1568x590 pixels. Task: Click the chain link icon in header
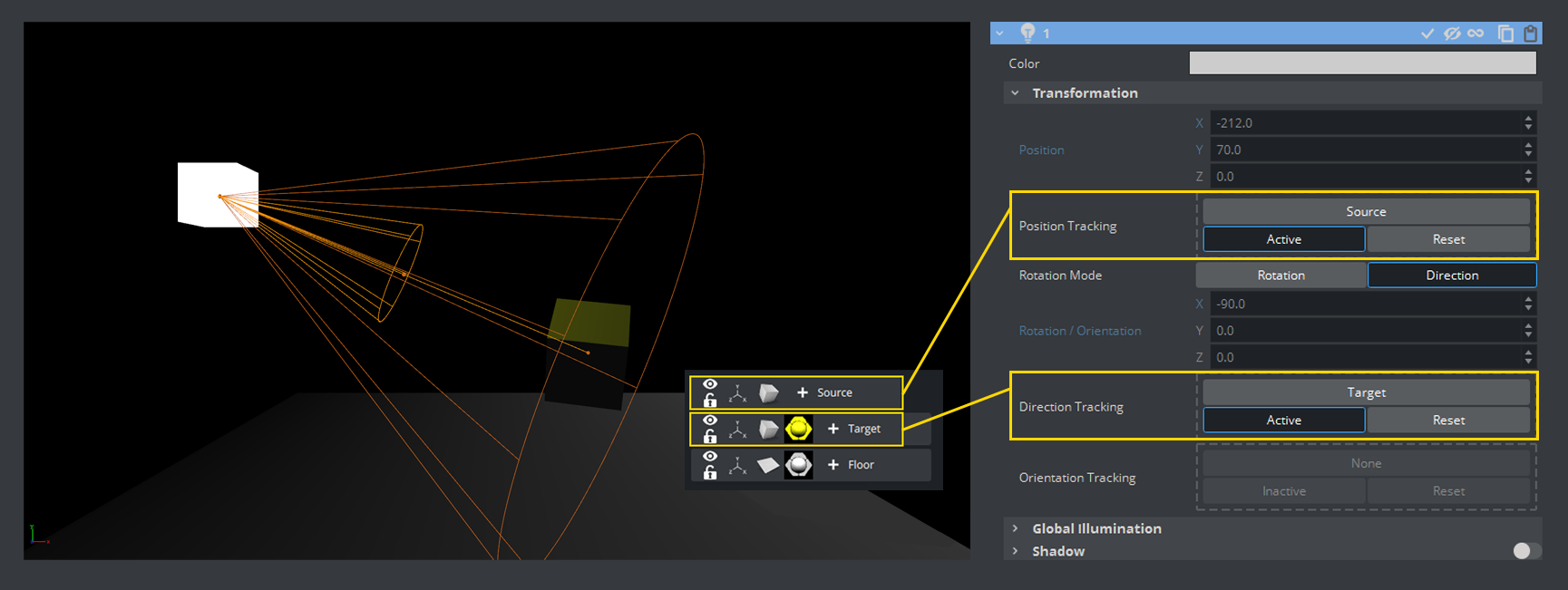click(x=1476, y=34)
